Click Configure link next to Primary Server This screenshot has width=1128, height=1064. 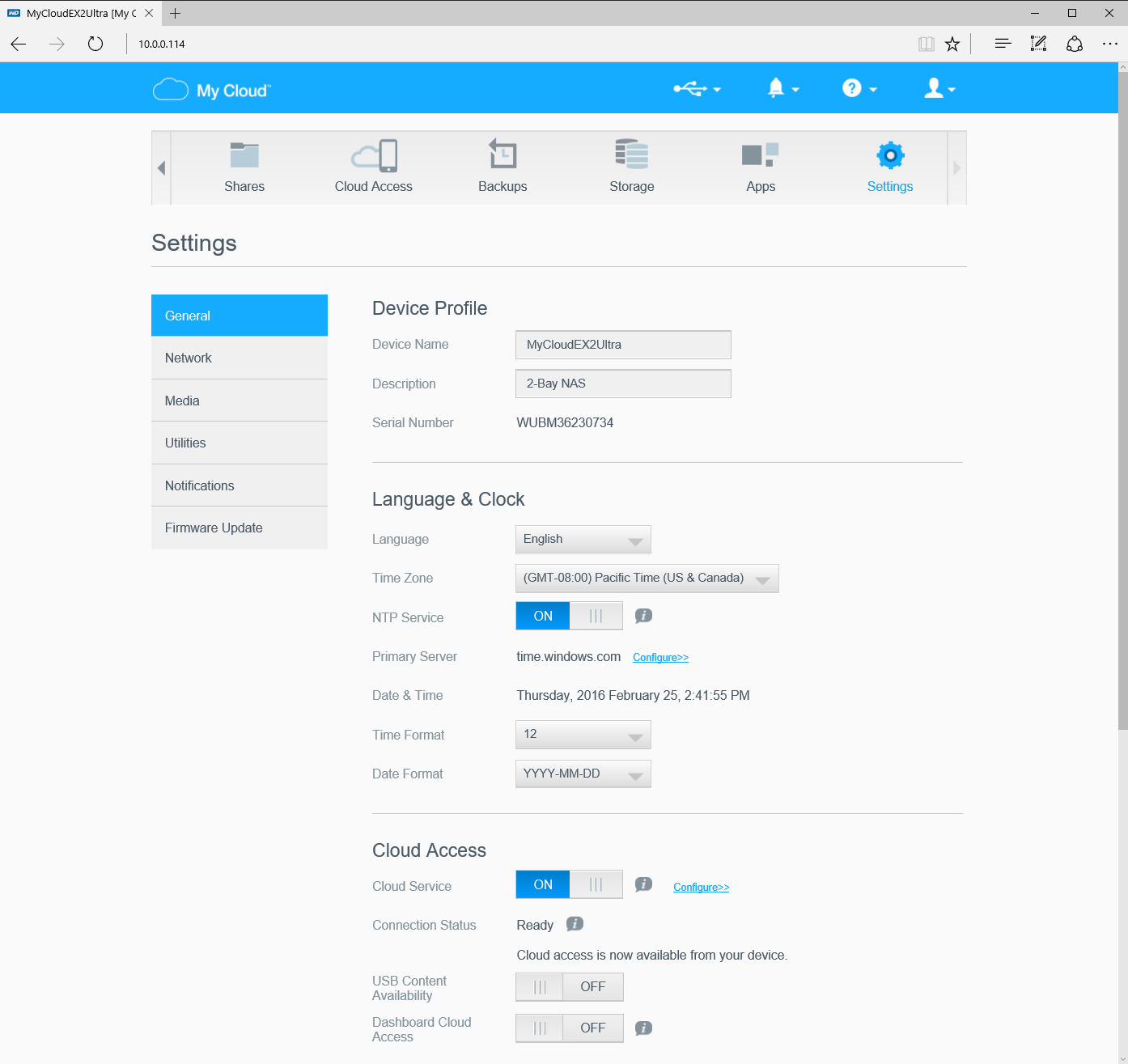(660, 658)
